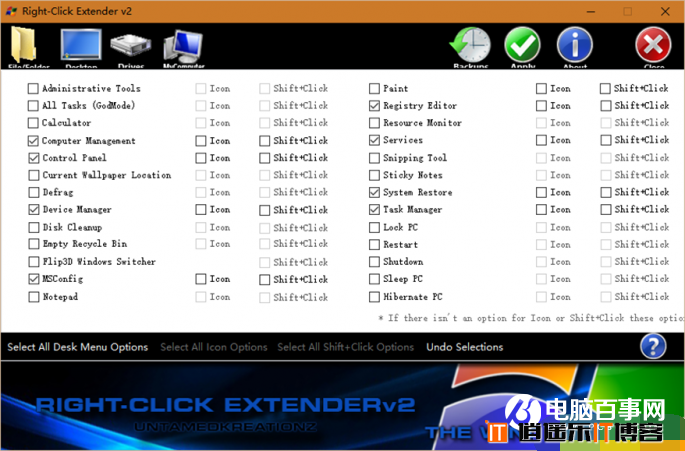The width and height of the screenshot is (685, 451).
Task: Open Backups with the clock icon
Action: (470, 45)
